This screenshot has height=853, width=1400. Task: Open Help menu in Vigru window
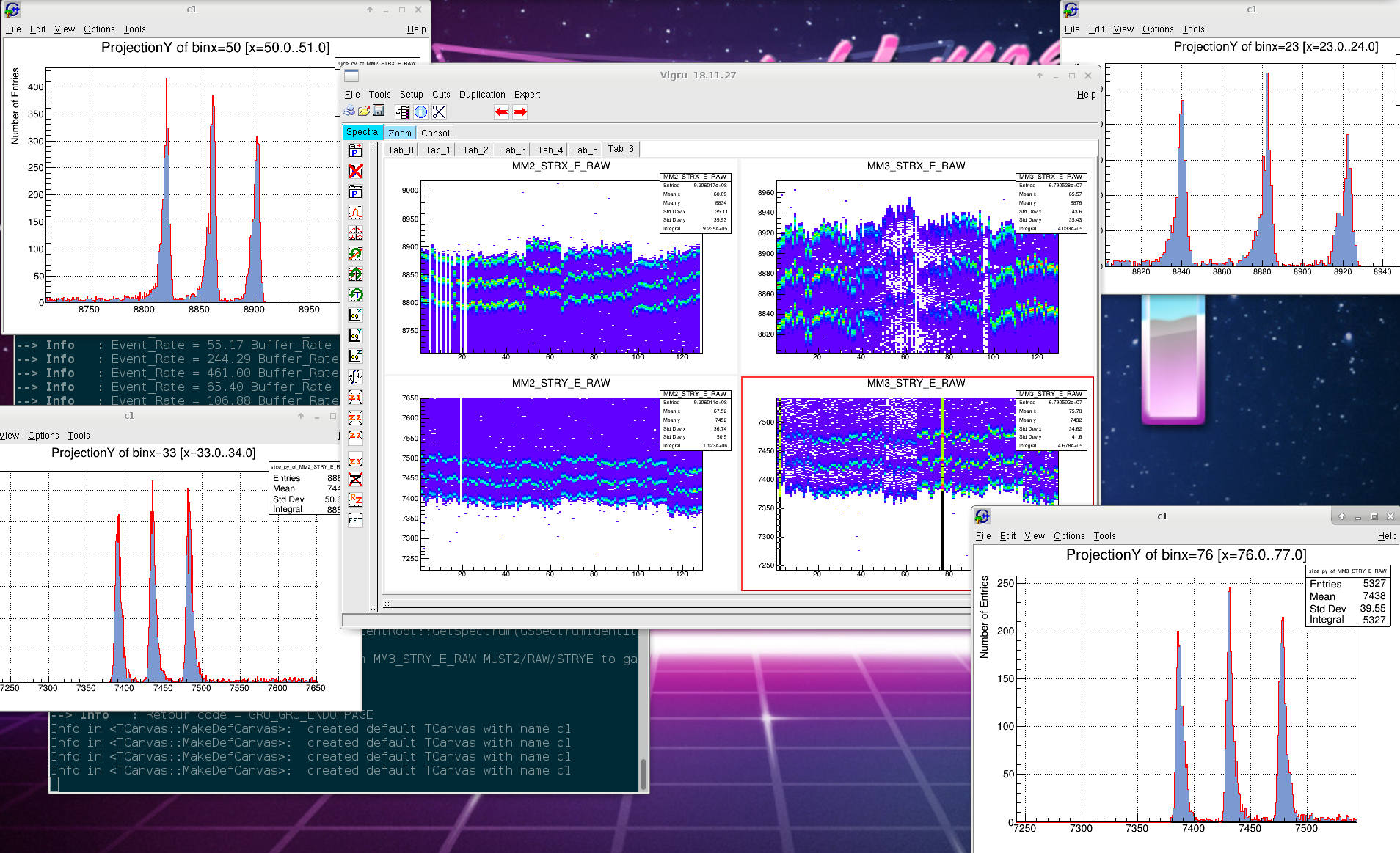1086,95
